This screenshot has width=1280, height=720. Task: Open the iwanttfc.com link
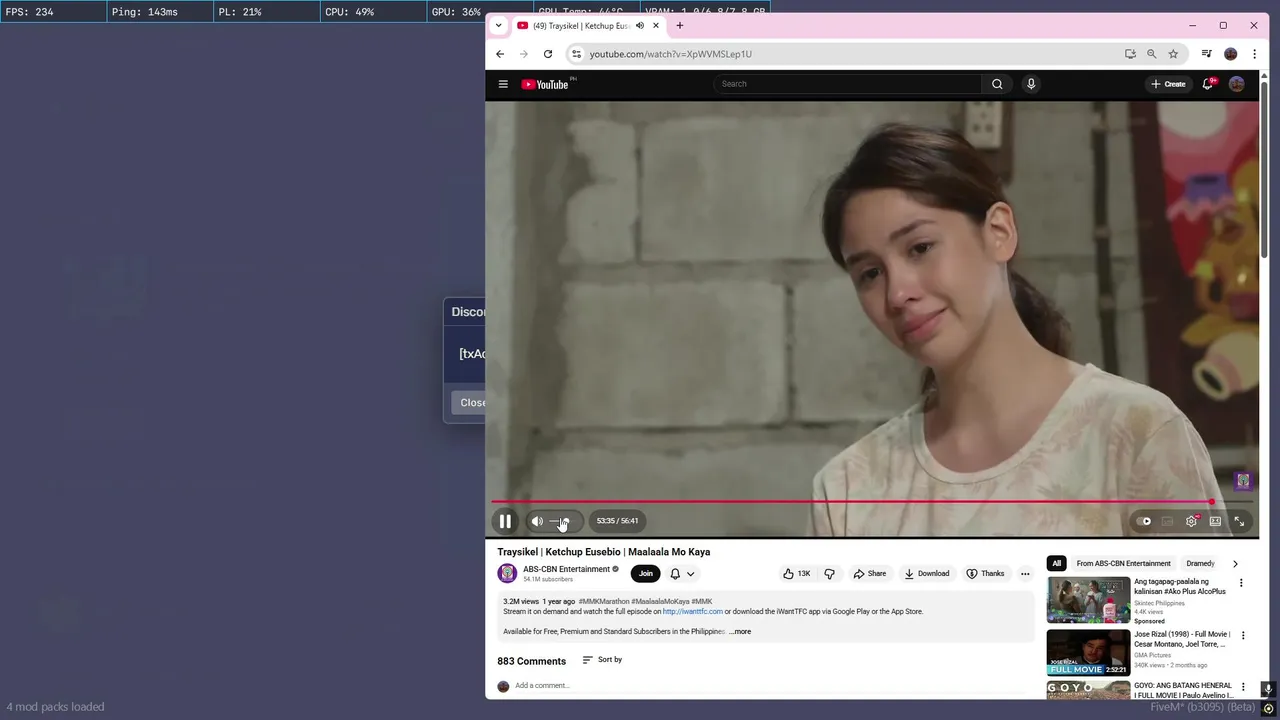pyautogui.click(x=692, y=612)
